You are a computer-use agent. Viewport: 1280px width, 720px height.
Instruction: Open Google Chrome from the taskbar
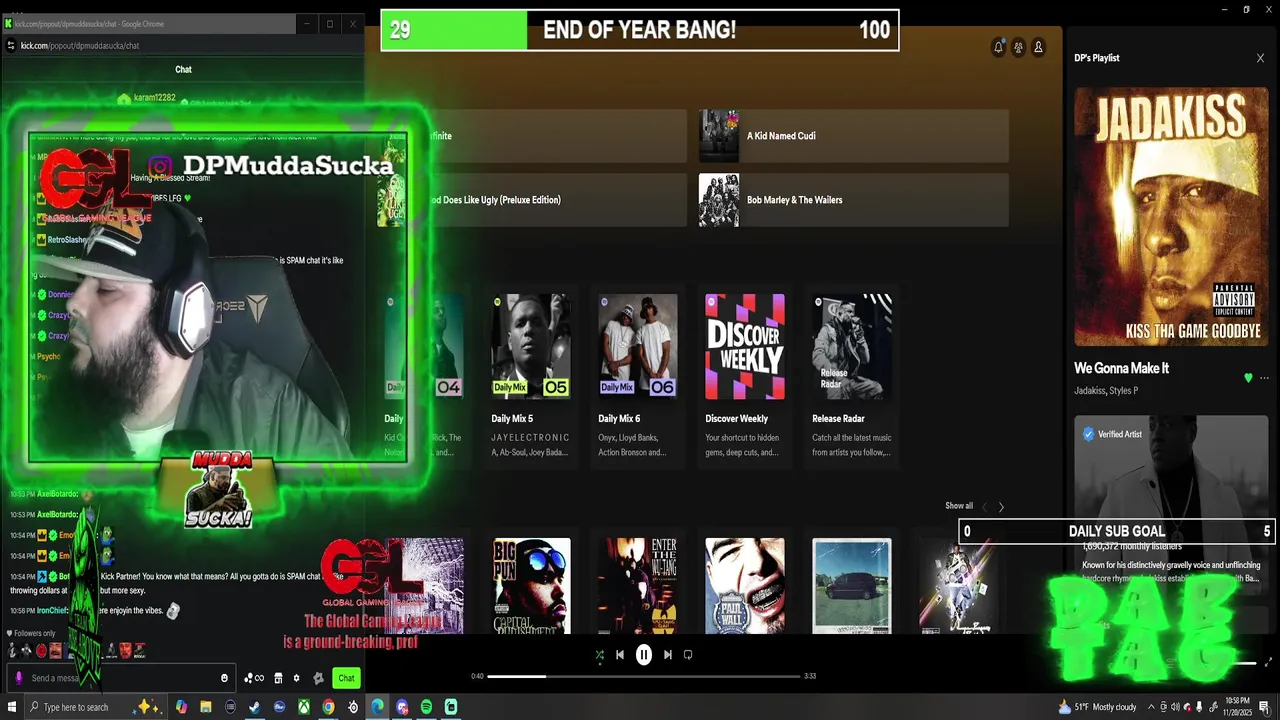tap(328, 707)
